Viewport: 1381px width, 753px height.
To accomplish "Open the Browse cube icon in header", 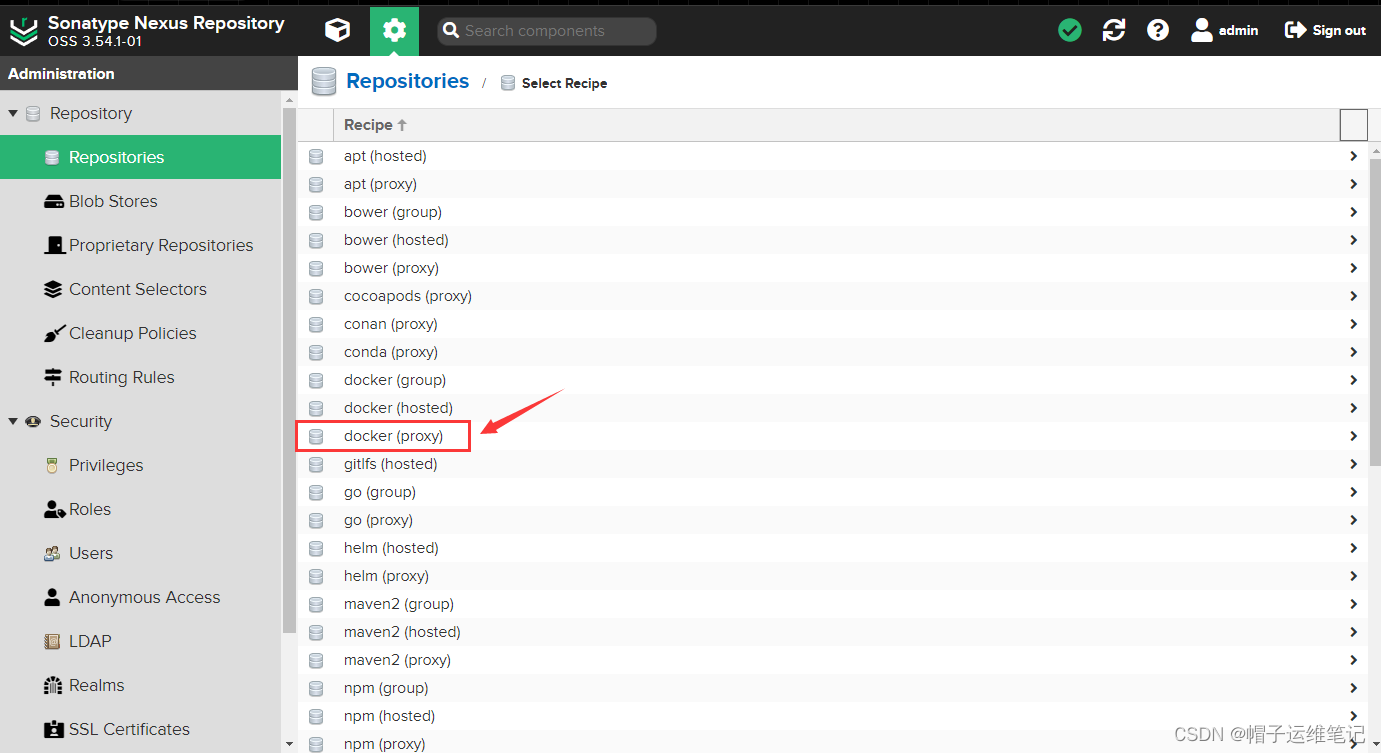I will point(337,30).
